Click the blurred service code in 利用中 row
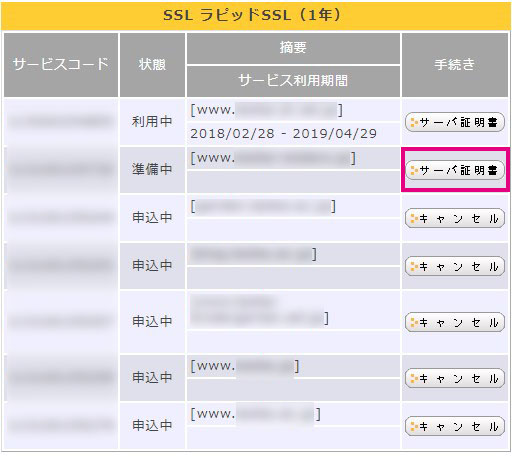The image size is (515, 456). (61, 122)
